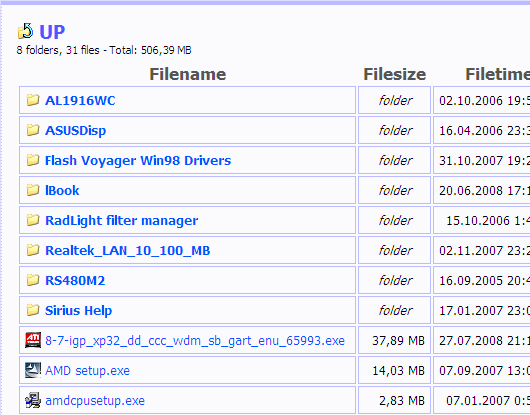This screenshot has height=415, width=530.
Task: Select the 14,03 MB filesize cell
Action: pyautogui.click(x=394, y=370)
